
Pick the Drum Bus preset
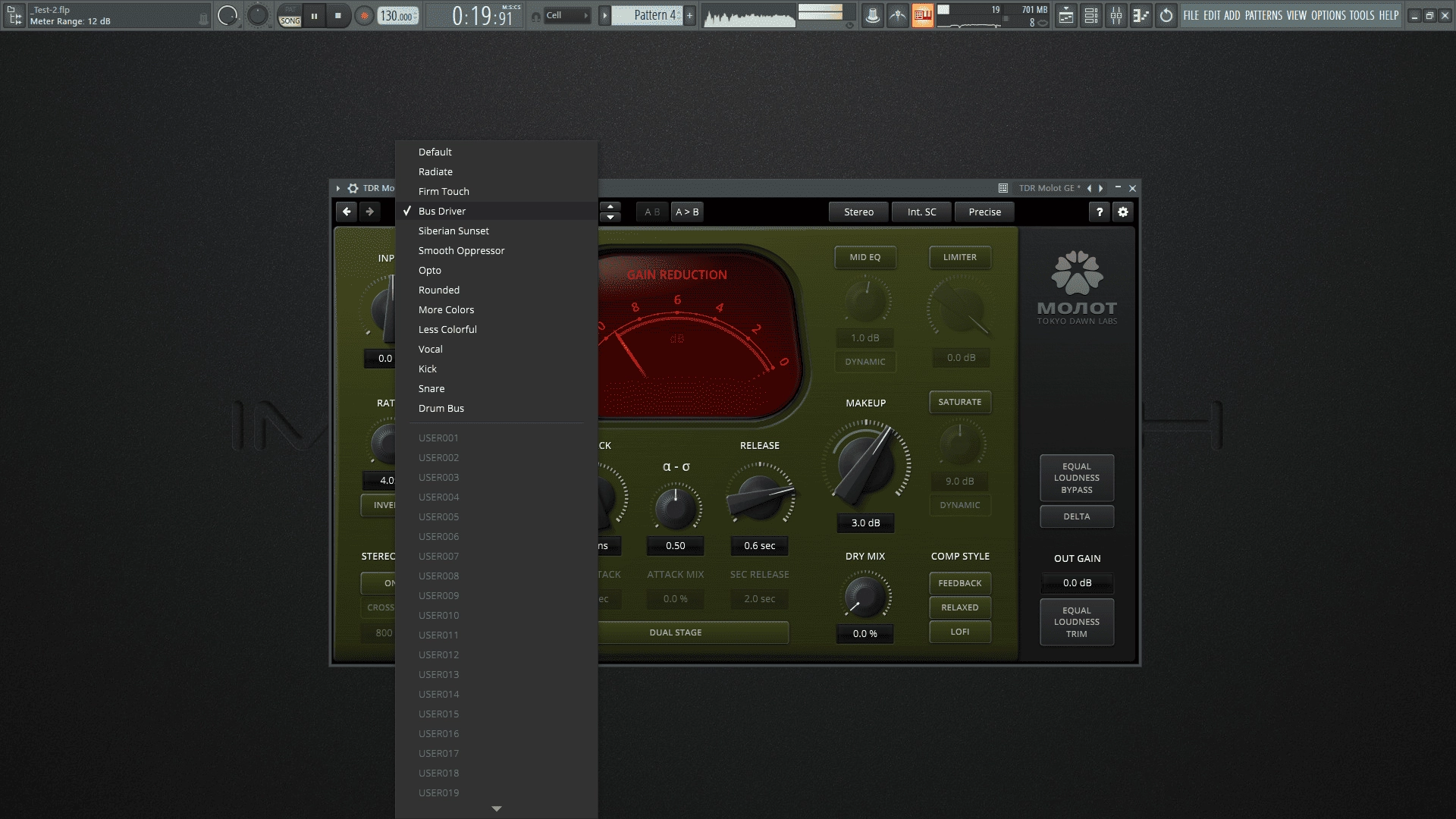click(497, 408)
